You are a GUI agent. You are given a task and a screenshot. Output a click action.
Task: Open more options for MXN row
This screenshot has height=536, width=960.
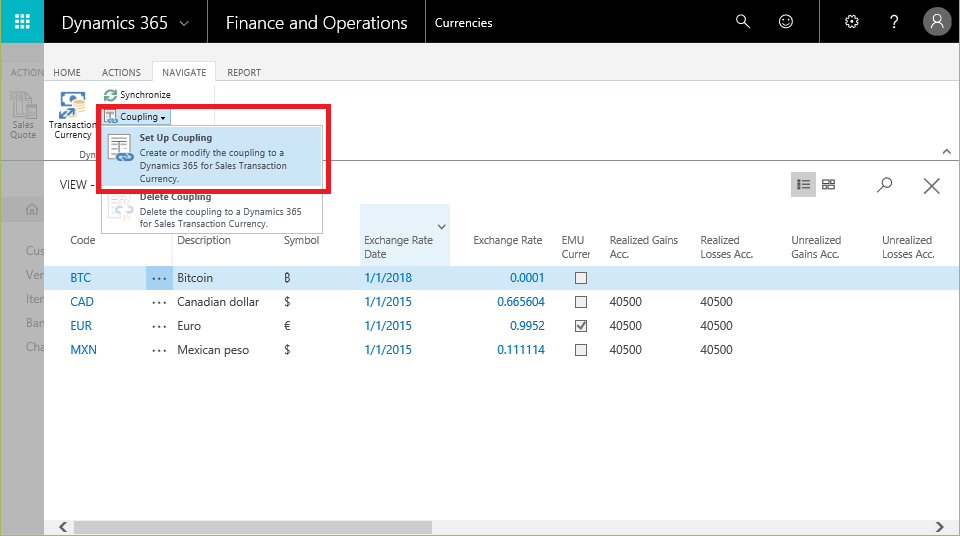pyautogui.click(x=159, y=350)
